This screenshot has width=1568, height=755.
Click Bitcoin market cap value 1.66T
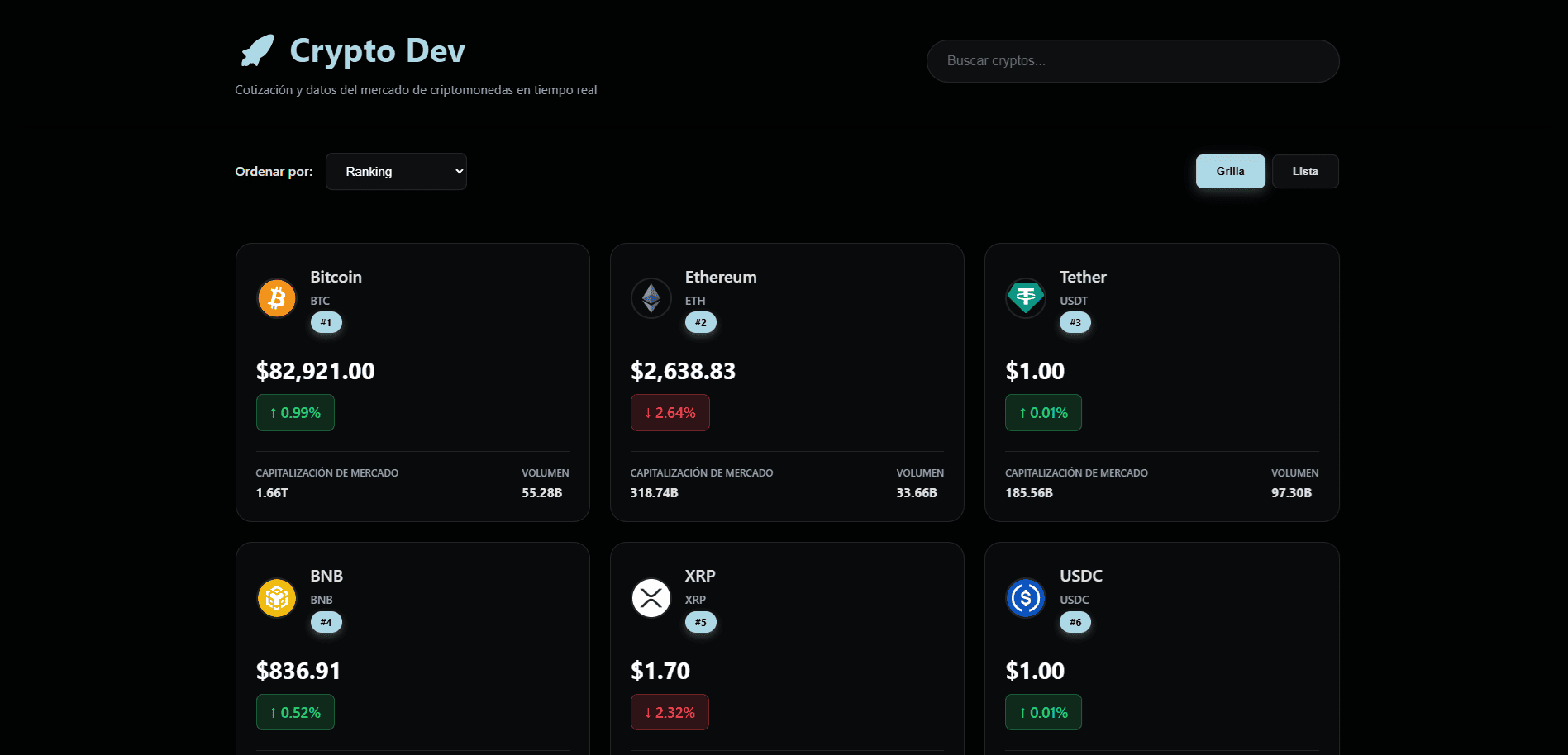tap(272, 493)
